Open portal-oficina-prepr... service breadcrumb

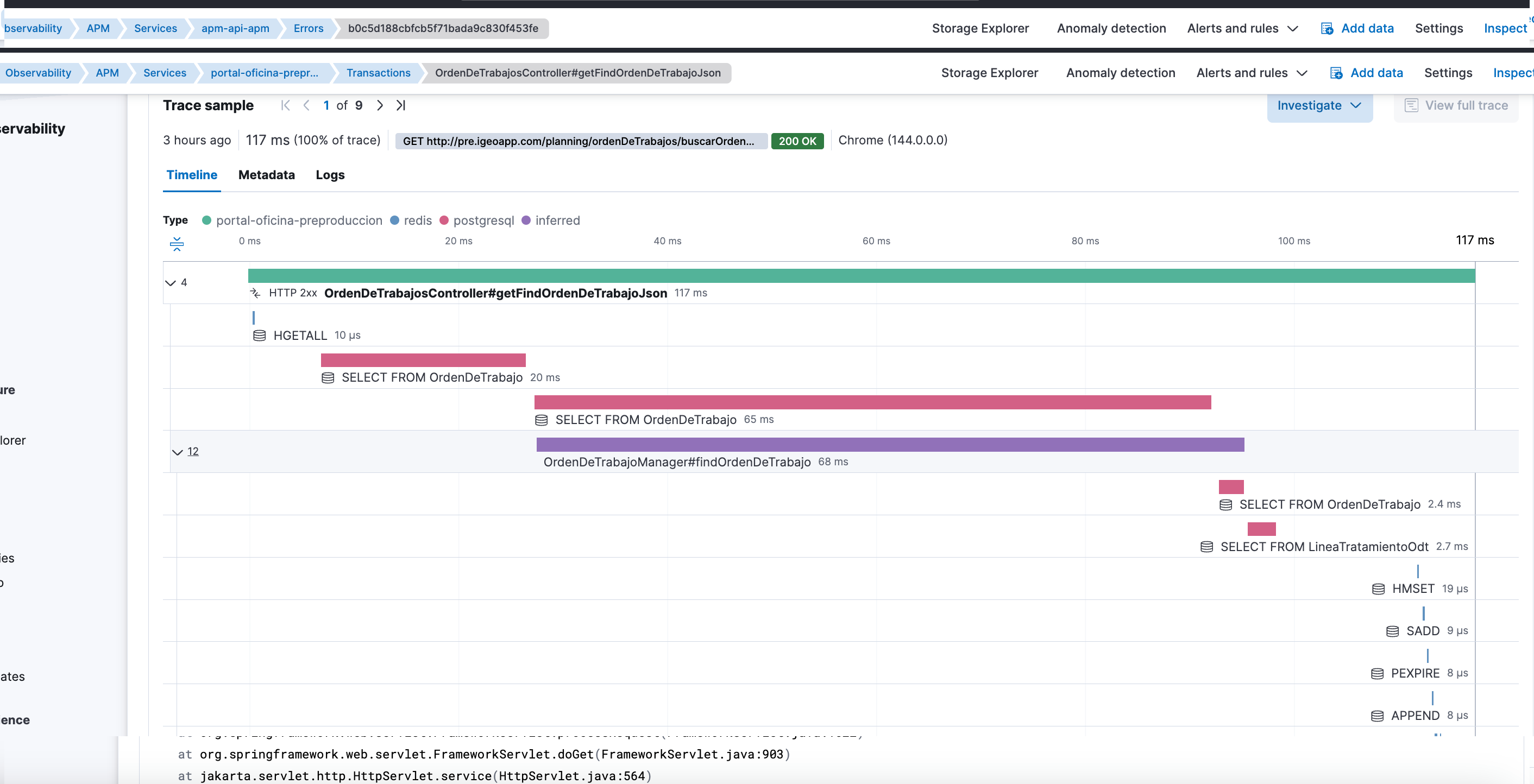tap(265, 73)
